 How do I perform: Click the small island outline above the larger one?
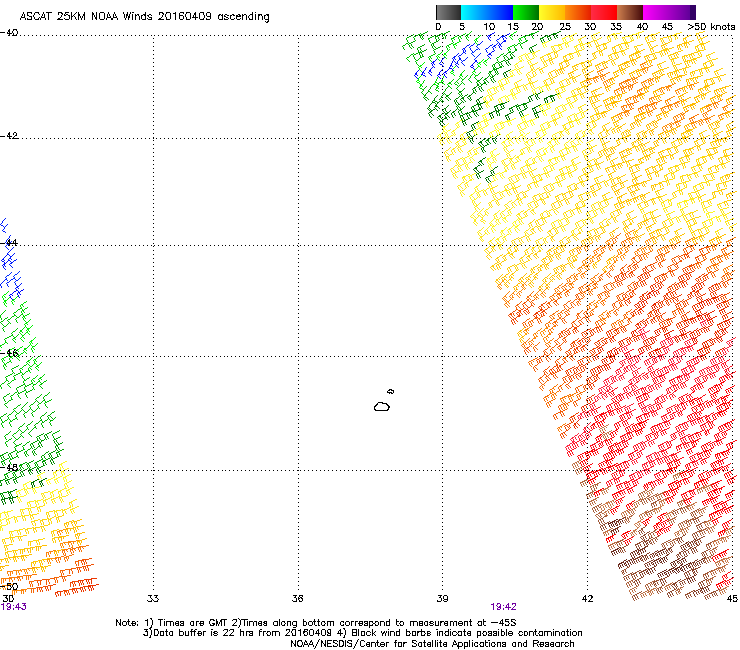click(x=391, y=391)
